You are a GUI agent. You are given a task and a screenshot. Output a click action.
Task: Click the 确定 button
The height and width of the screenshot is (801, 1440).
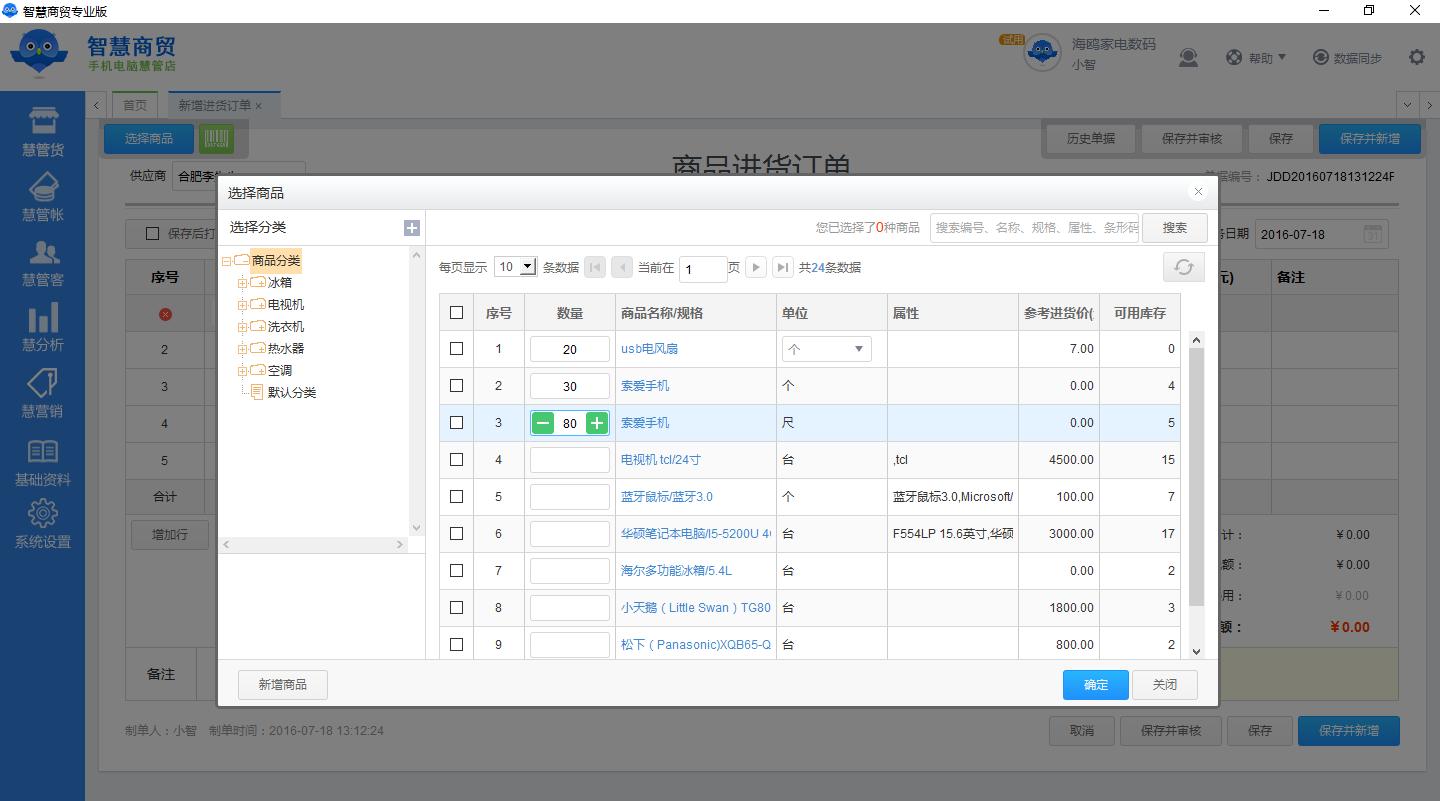(x=1095, y=685)
